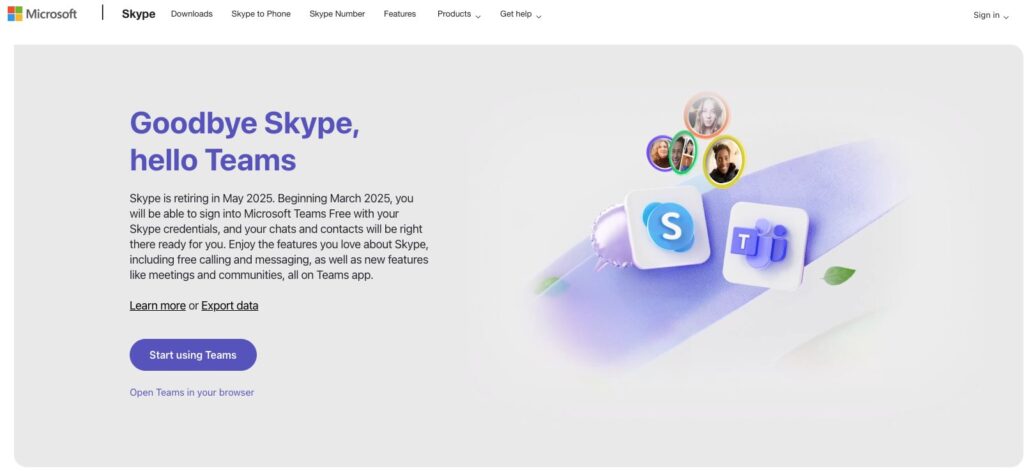This screenshot has width=1024, height=471.
Task: Follow the Export data link
Action: point(230,306)
